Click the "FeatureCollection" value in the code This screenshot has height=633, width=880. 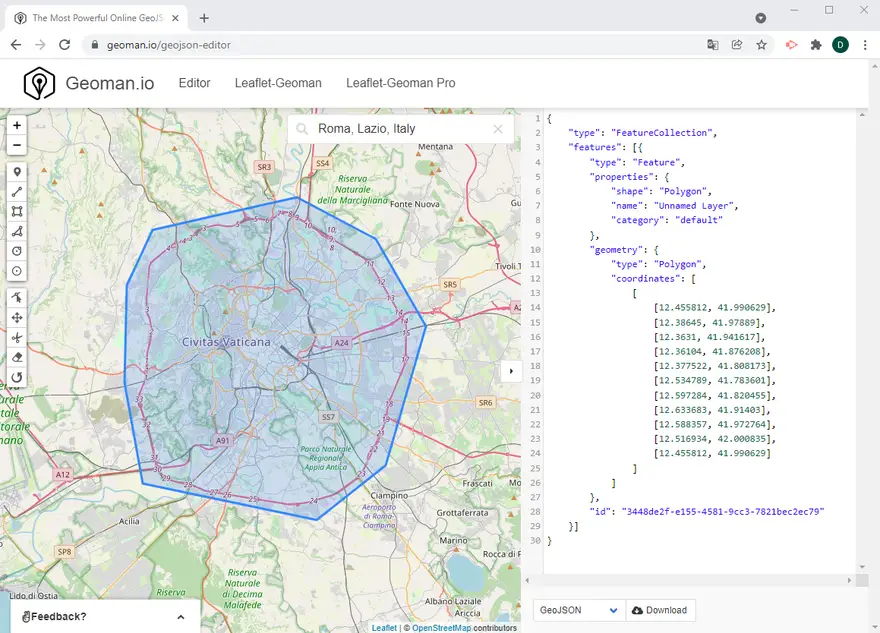tap(662, 133)
